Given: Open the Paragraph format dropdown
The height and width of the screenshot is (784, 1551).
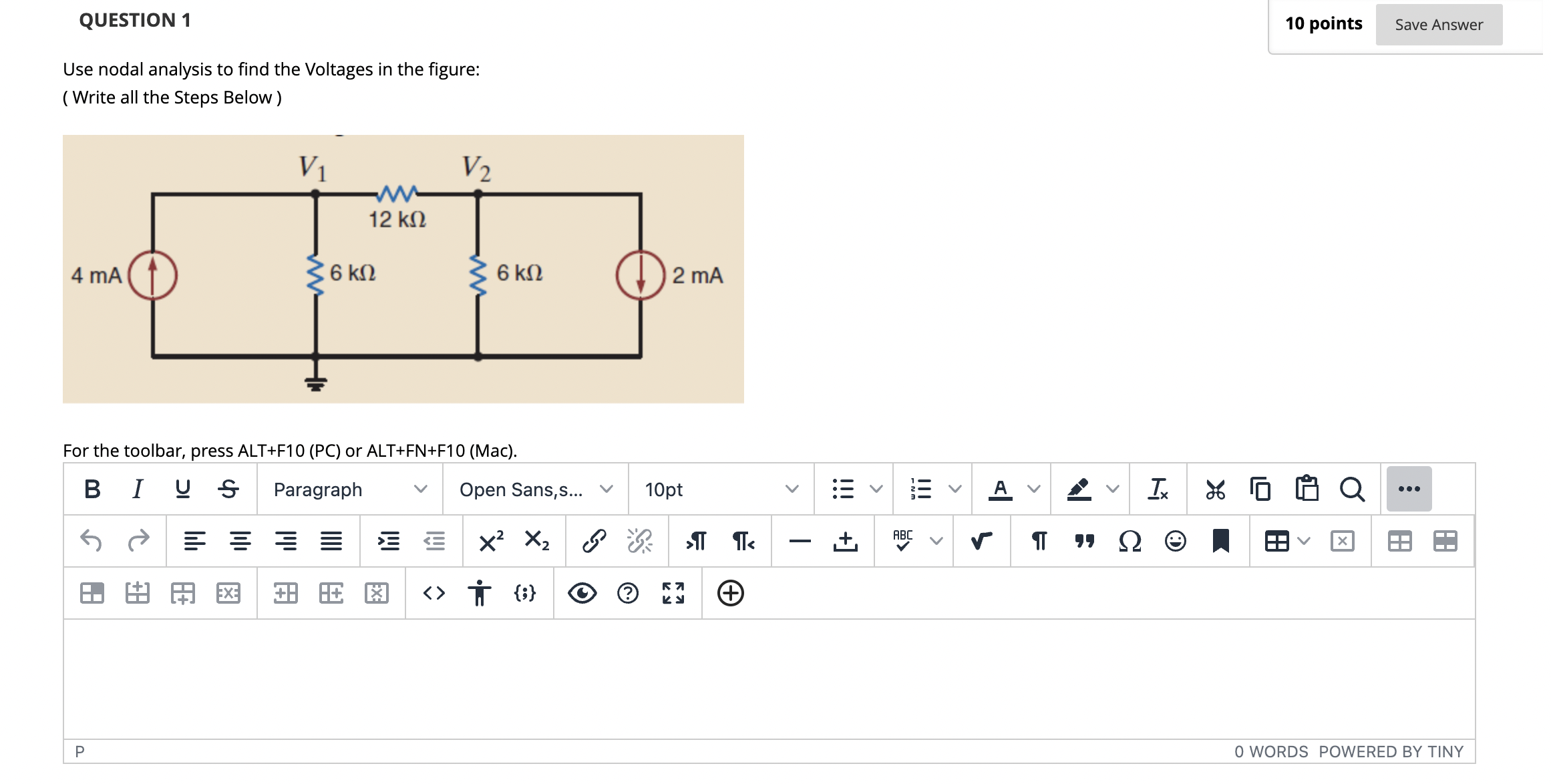Looking at the screenshot, I should click(x=350, y=489).
